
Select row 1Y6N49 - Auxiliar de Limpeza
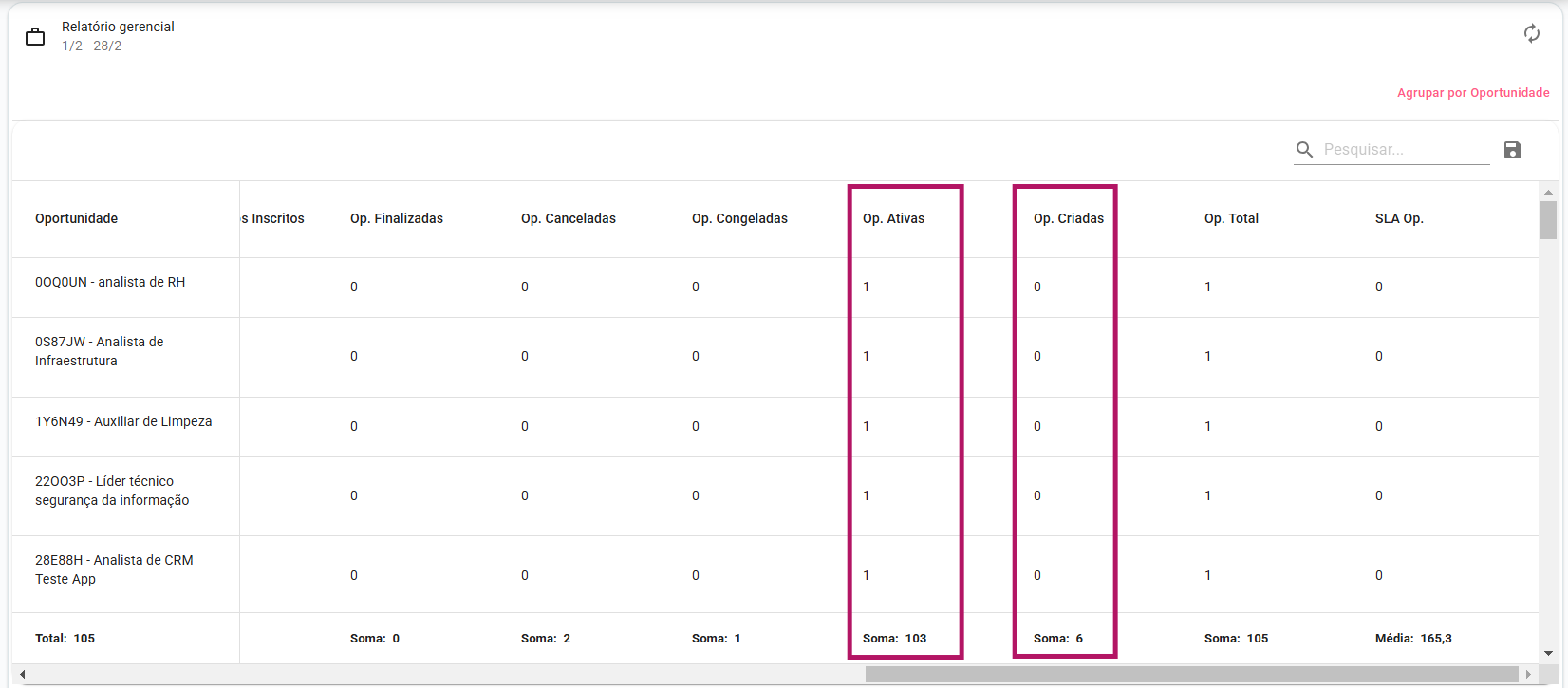pos(123,422)
